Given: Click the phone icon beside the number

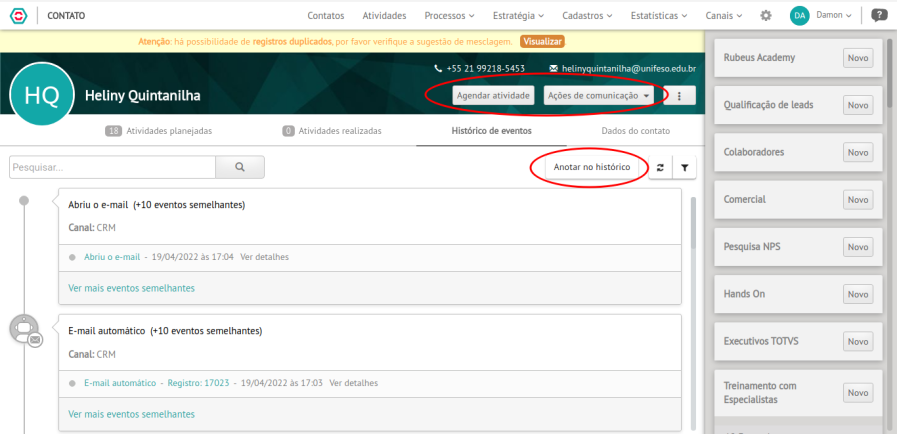Looking at the screenshot, I should pyautogui.click(x=438, y=69).
